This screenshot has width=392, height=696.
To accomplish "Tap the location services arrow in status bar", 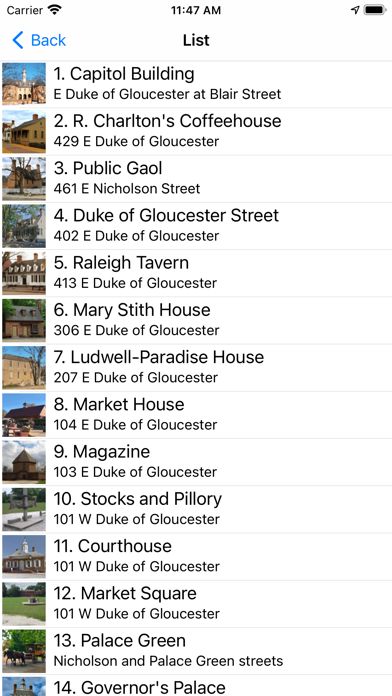I will coord(355,10).
